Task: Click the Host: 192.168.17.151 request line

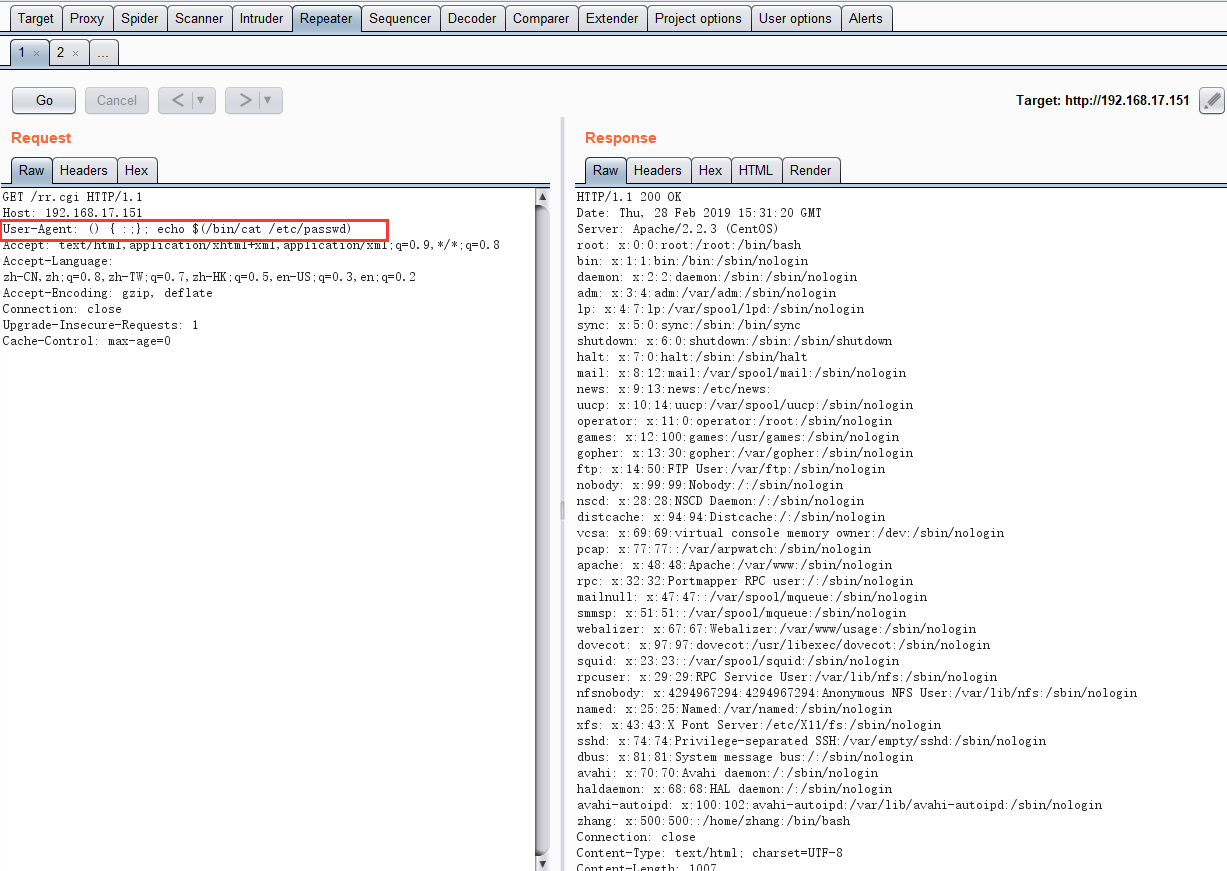Action: point(72,213)
